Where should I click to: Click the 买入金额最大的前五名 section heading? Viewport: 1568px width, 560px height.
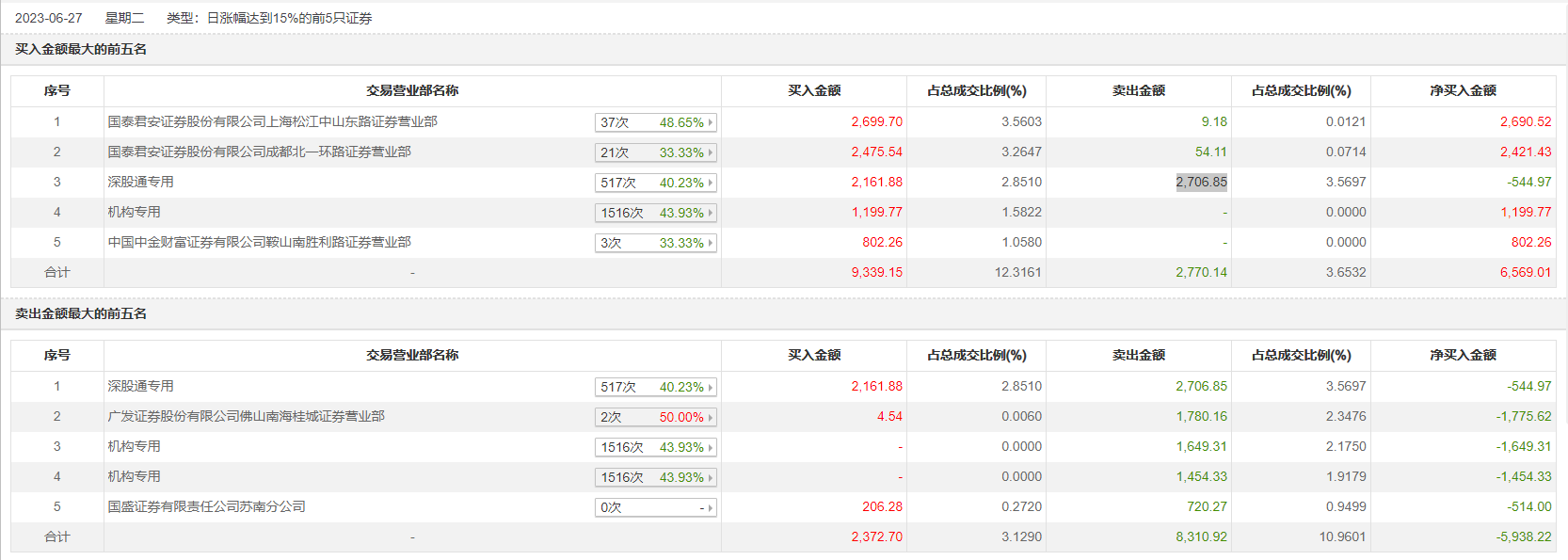point(81,49)
